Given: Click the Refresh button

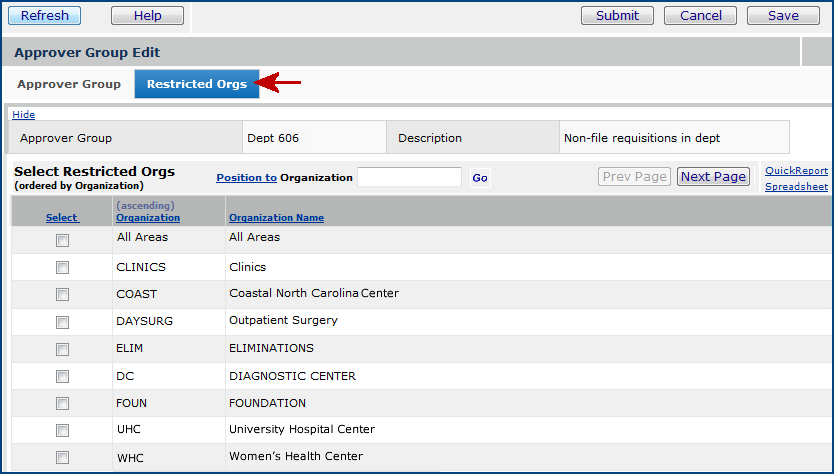Looking at the screenshot, I should [x=45, y=15].
